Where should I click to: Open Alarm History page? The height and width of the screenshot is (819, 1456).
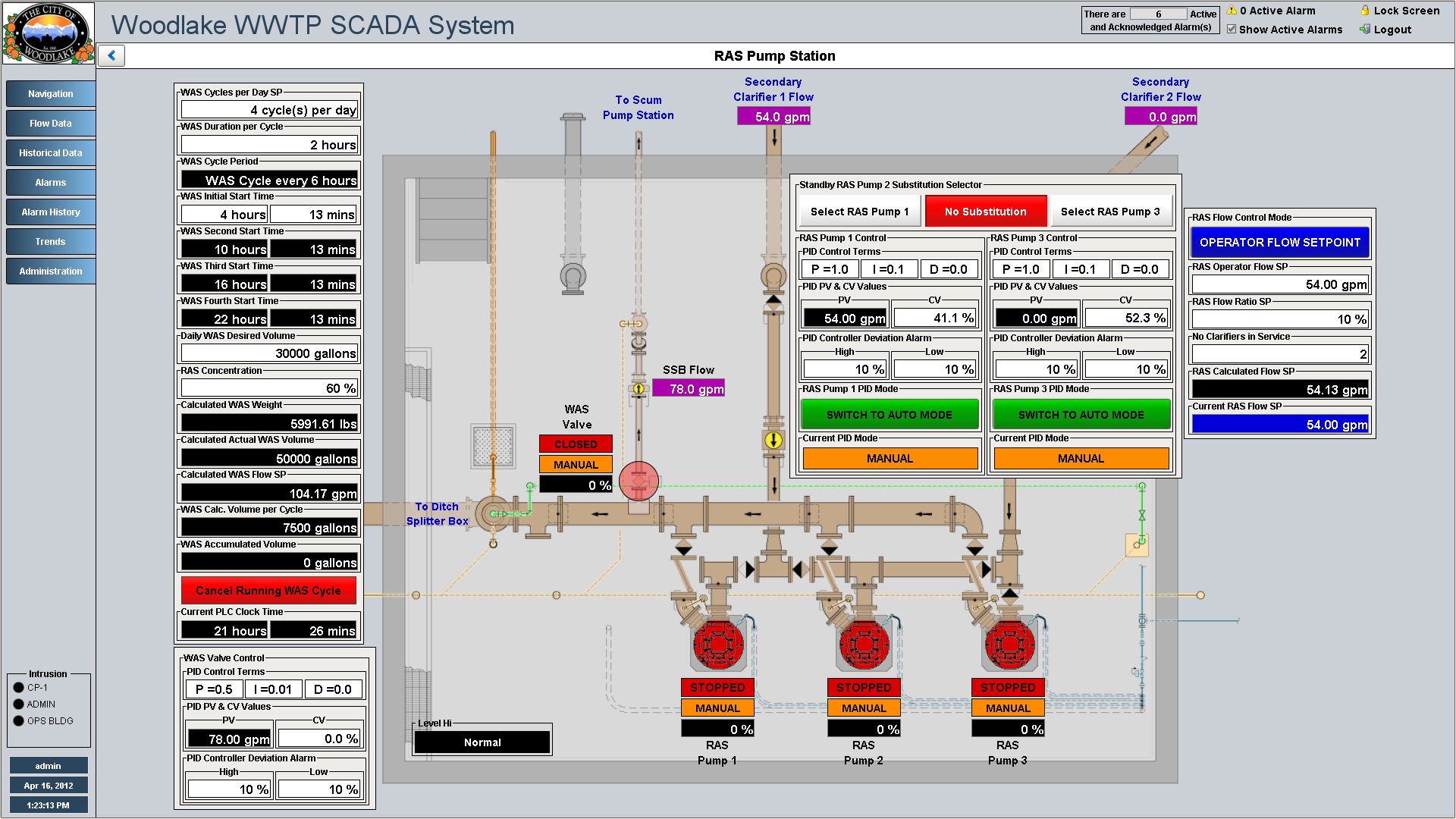click(50, 212)
